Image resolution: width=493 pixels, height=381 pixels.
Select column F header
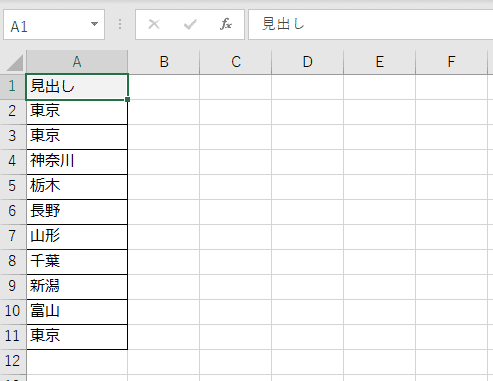(x=451, y=62)
